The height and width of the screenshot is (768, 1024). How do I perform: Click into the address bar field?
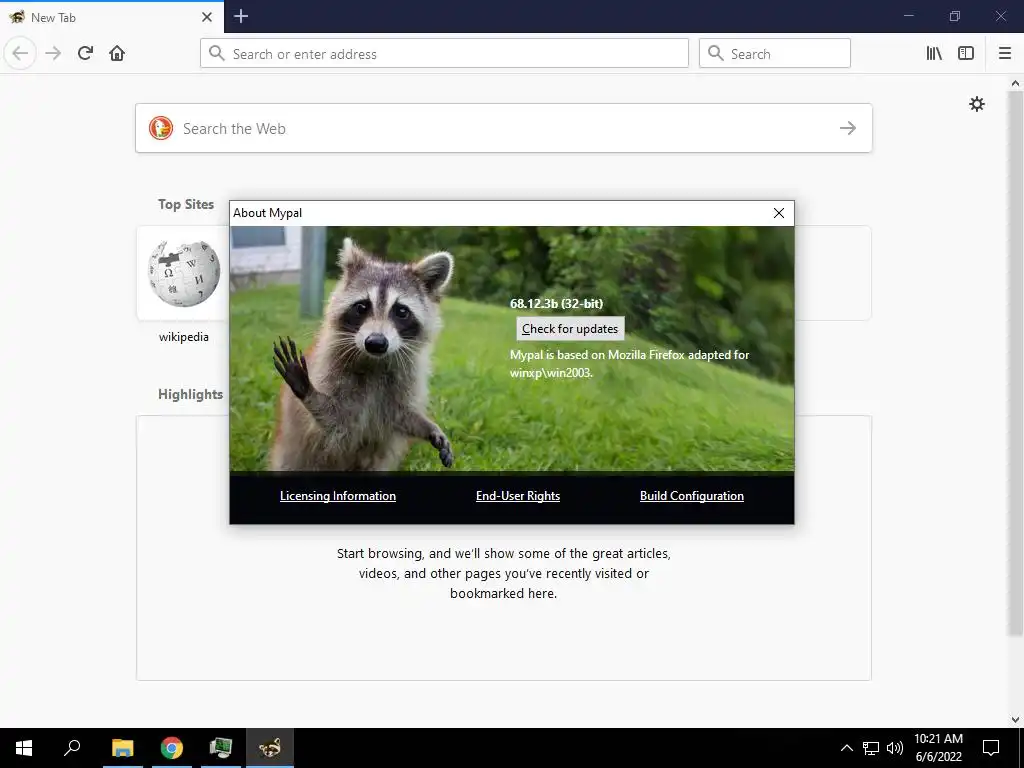click(x=444, y=54)
